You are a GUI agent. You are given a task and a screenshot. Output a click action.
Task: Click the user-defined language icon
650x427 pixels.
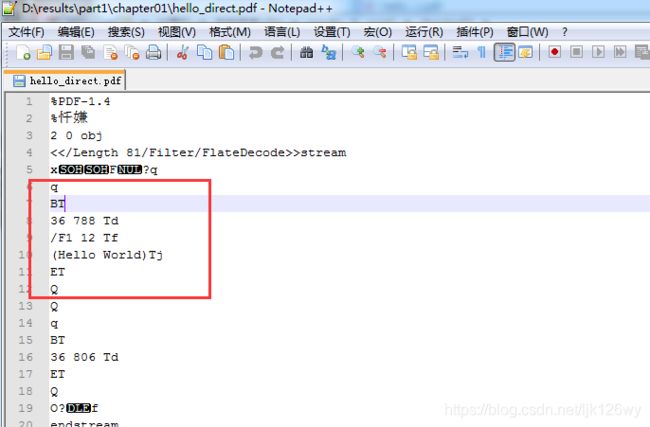click(x=526, y=53)
